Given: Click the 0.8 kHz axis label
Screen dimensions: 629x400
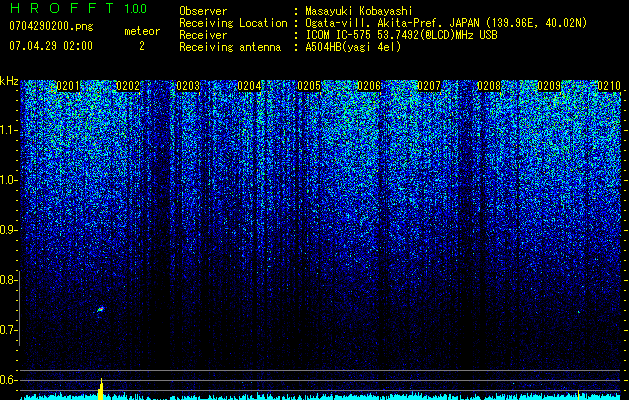Looking at the screenshot, I should 9,280.
